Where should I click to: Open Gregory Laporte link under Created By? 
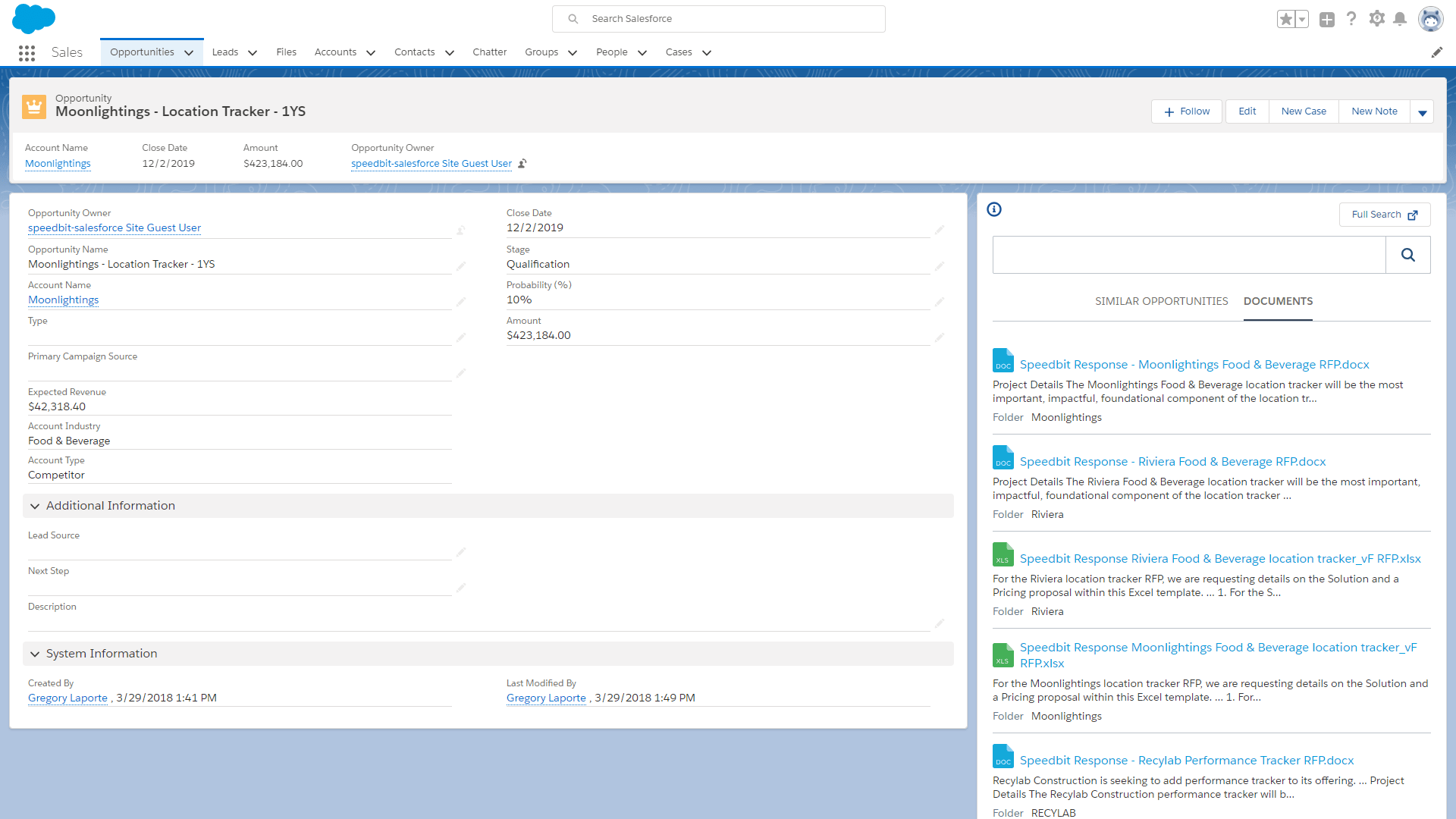[67, 698]
